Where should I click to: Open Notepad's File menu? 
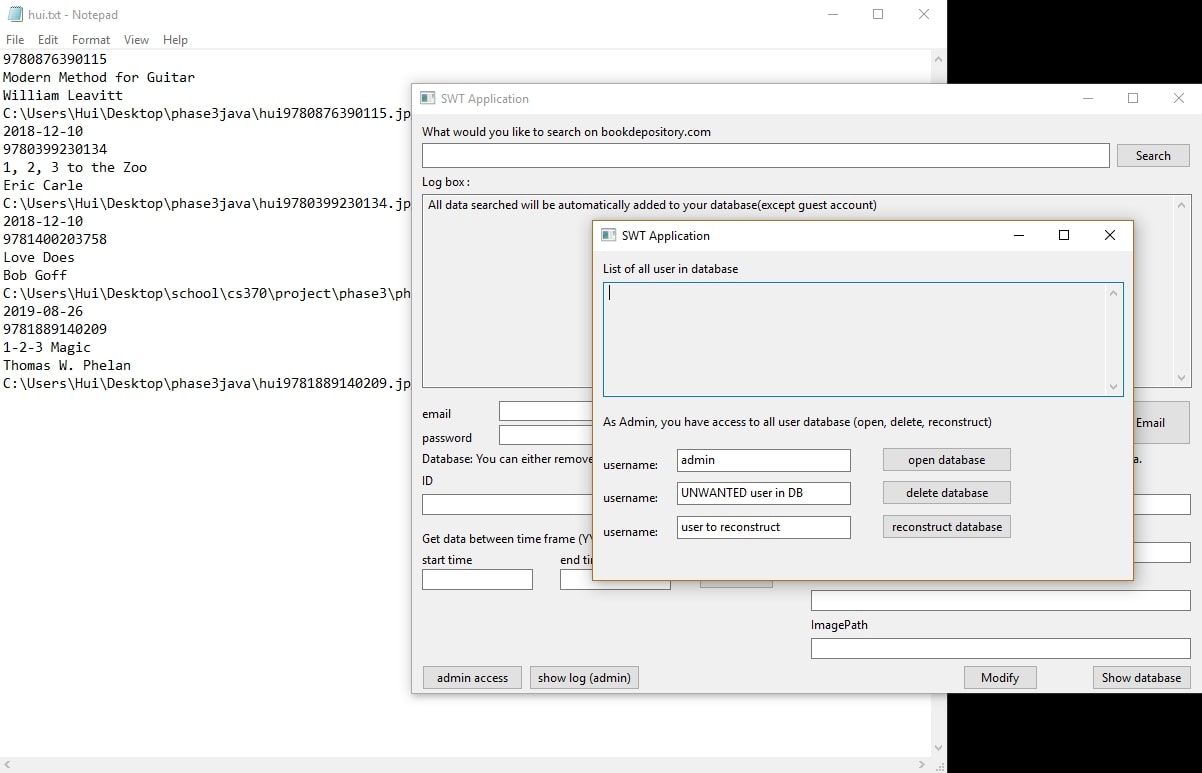[15, 40]
